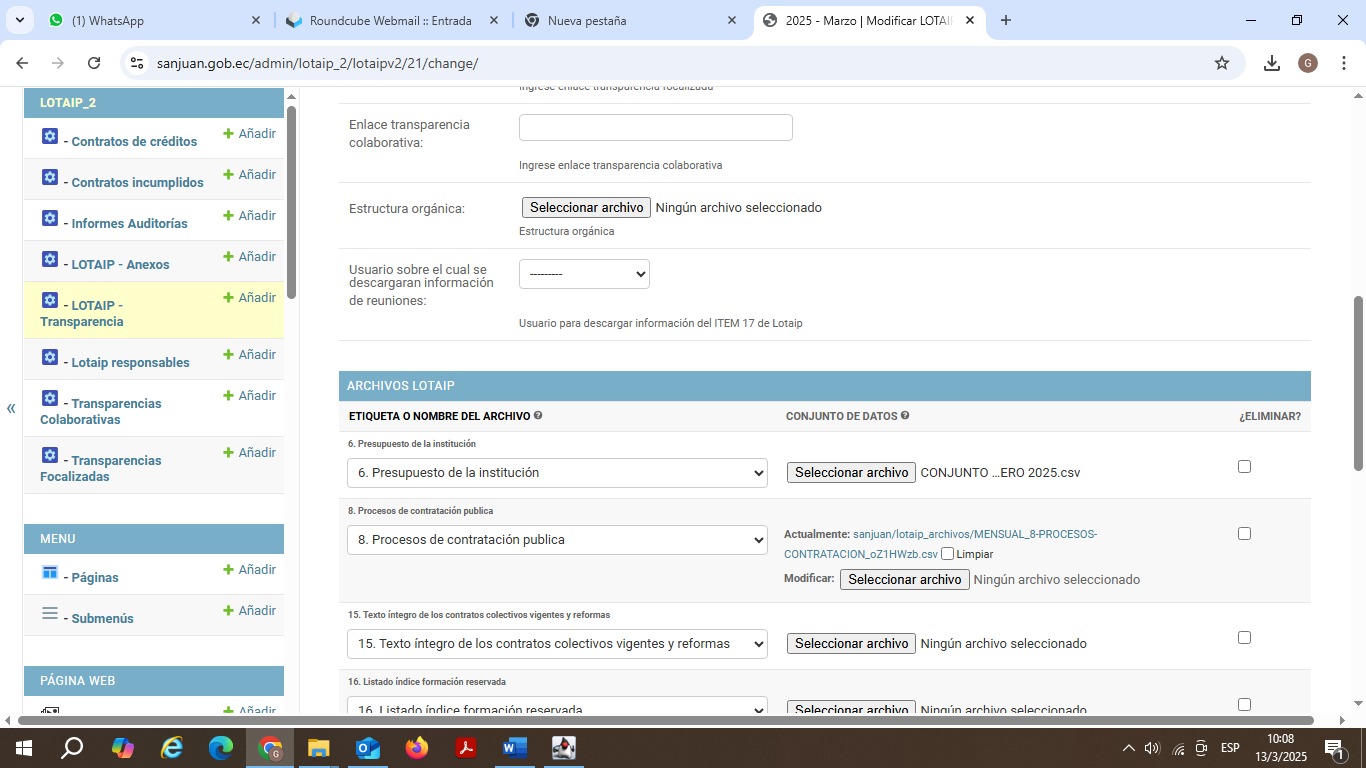Click the Páginas layout icon in the sidebar

(50, 572)
